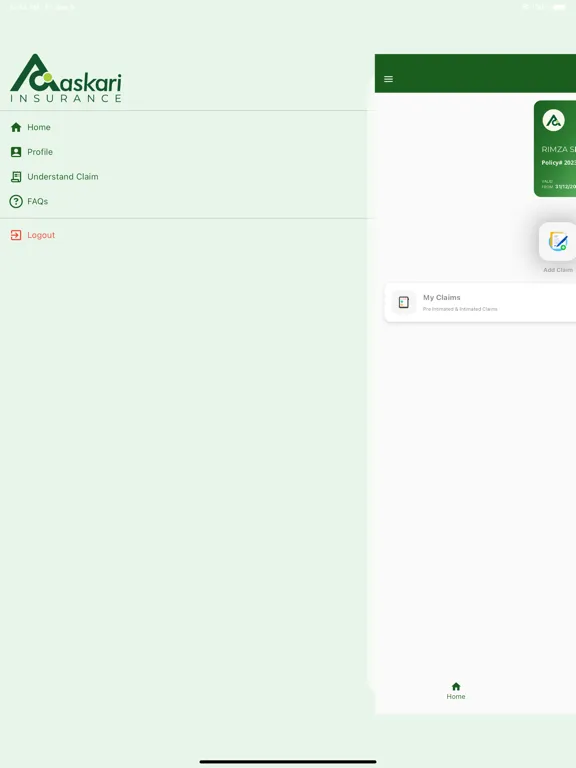Open the hamburger menu icon
This screenshot has height=768, width=576.
(388, 79)
